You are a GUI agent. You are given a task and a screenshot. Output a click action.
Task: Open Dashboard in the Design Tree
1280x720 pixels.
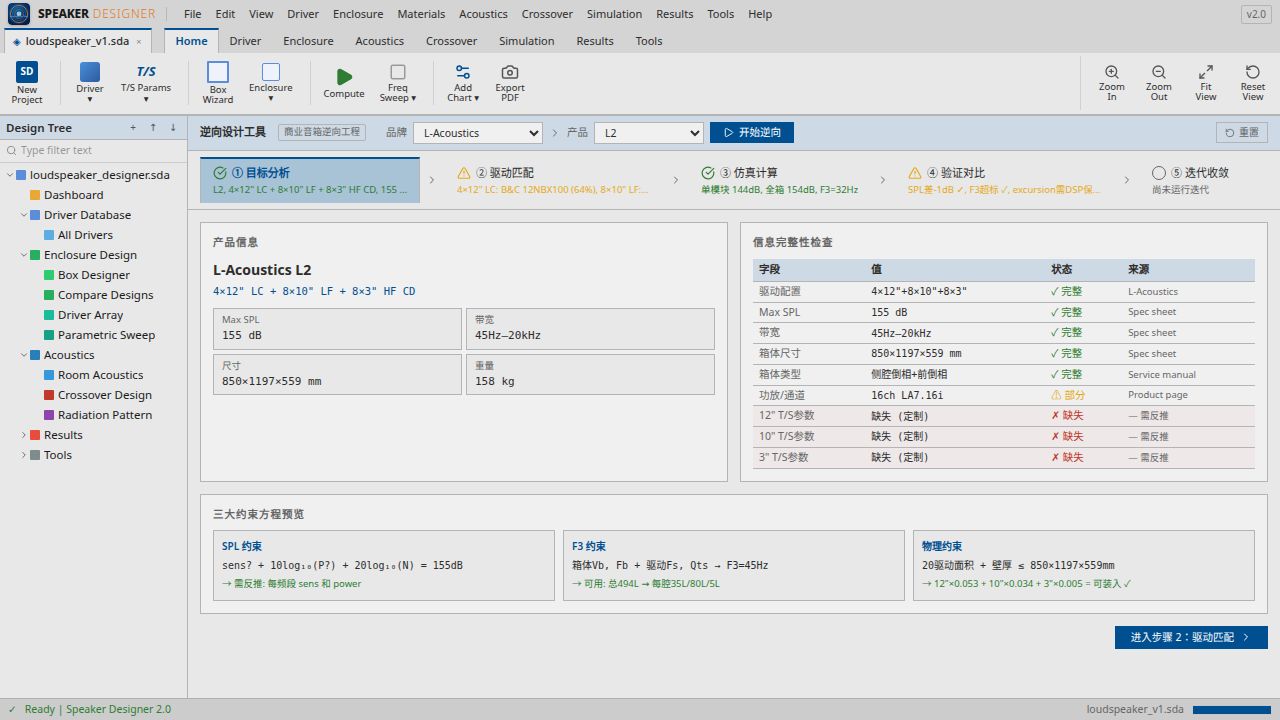74,195
